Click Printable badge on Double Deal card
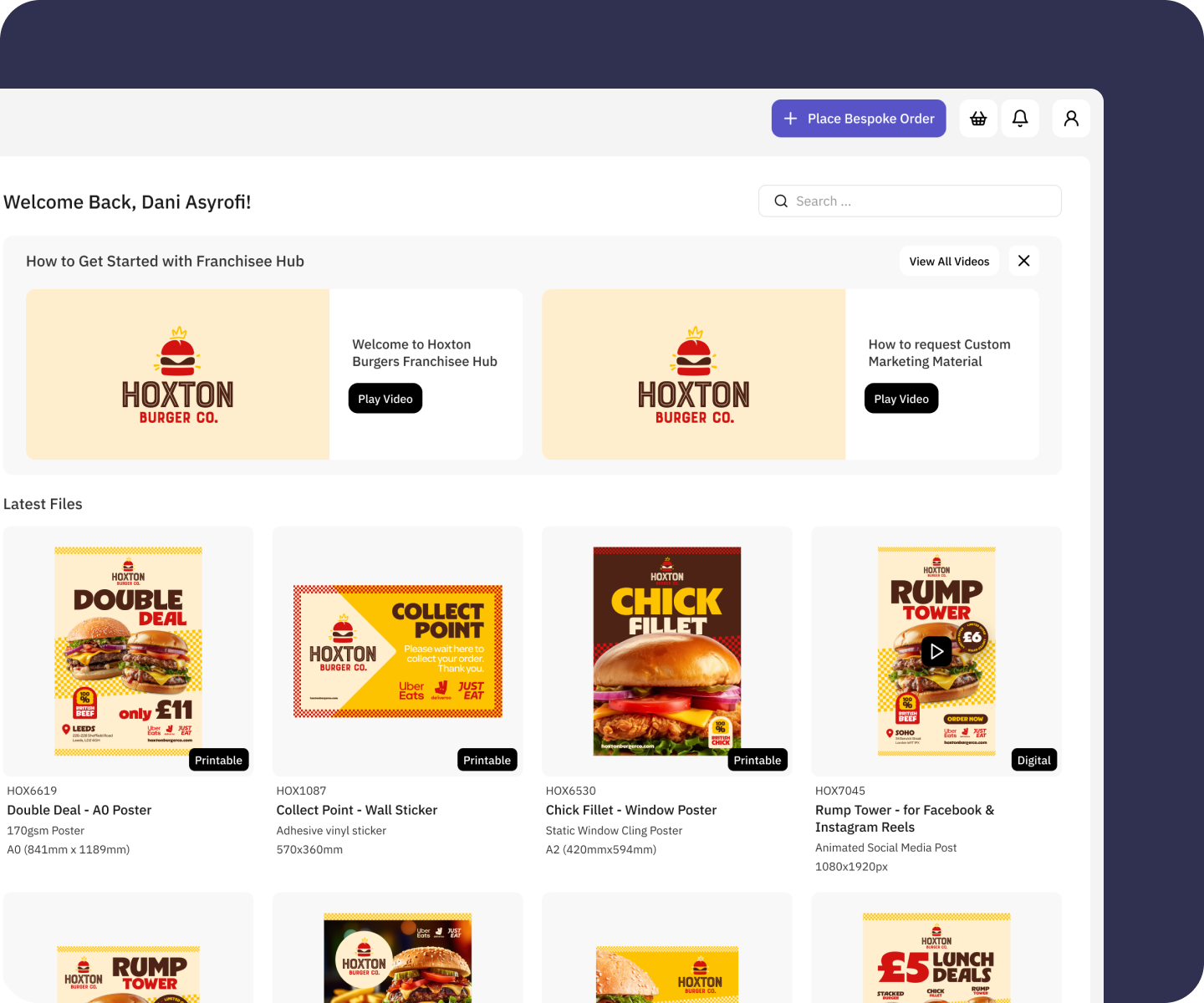The width and height of the screenshot is (1204, 1003). [219, 760]
